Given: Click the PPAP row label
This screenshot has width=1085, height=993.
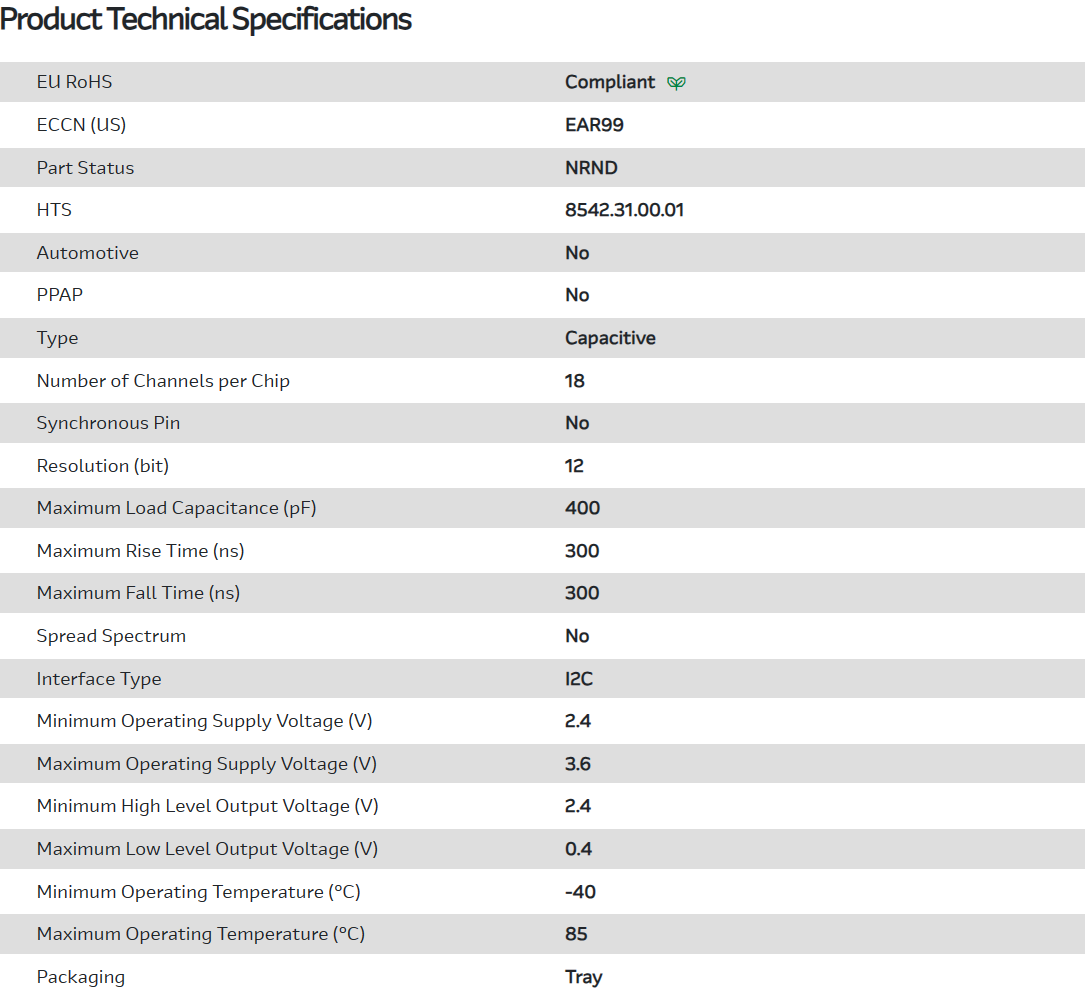Looking at the screenshot, I should (x=59, y=295).
